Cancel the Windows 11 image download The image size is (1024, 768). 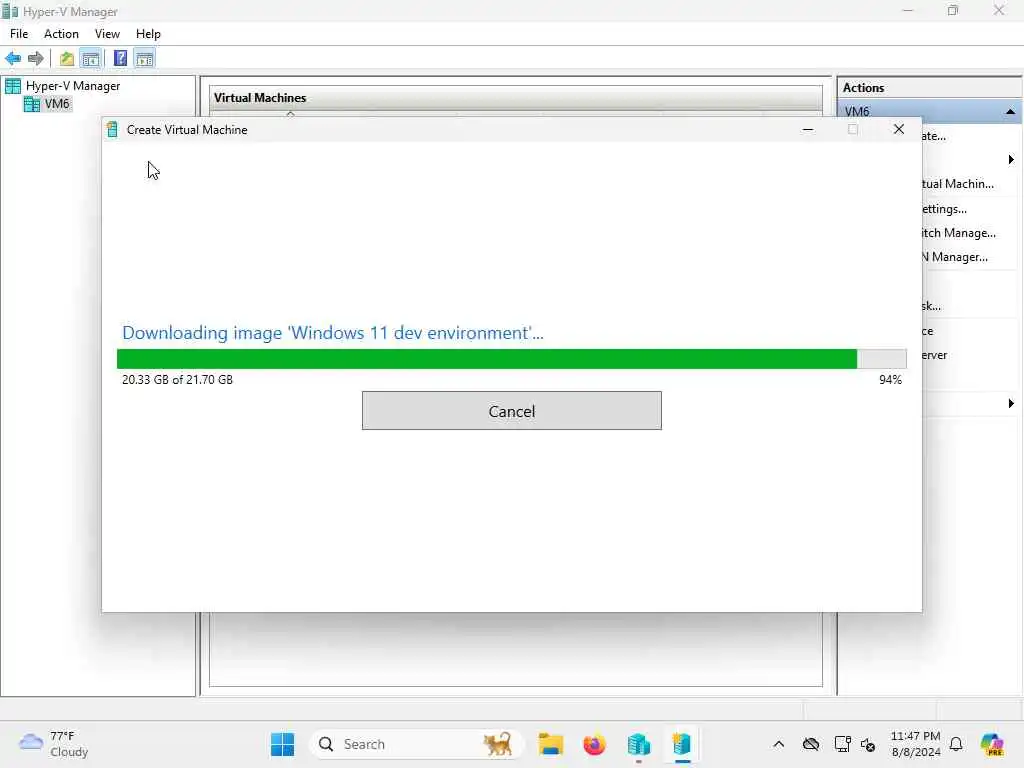click(x=511, y=411)
